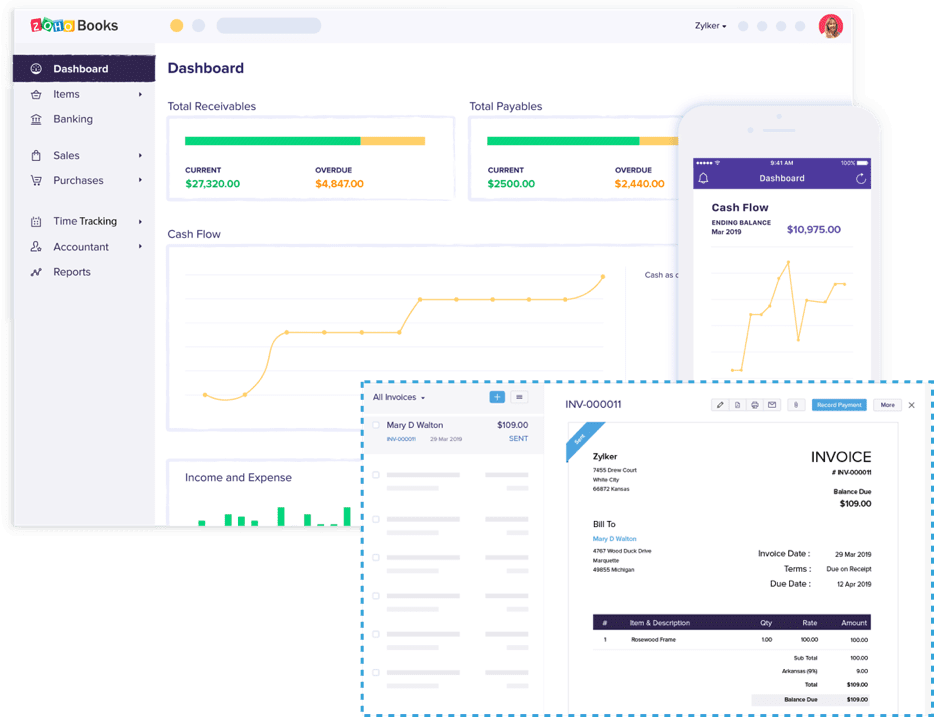Print the invoice using the printer icon

[x=755, y=405]
